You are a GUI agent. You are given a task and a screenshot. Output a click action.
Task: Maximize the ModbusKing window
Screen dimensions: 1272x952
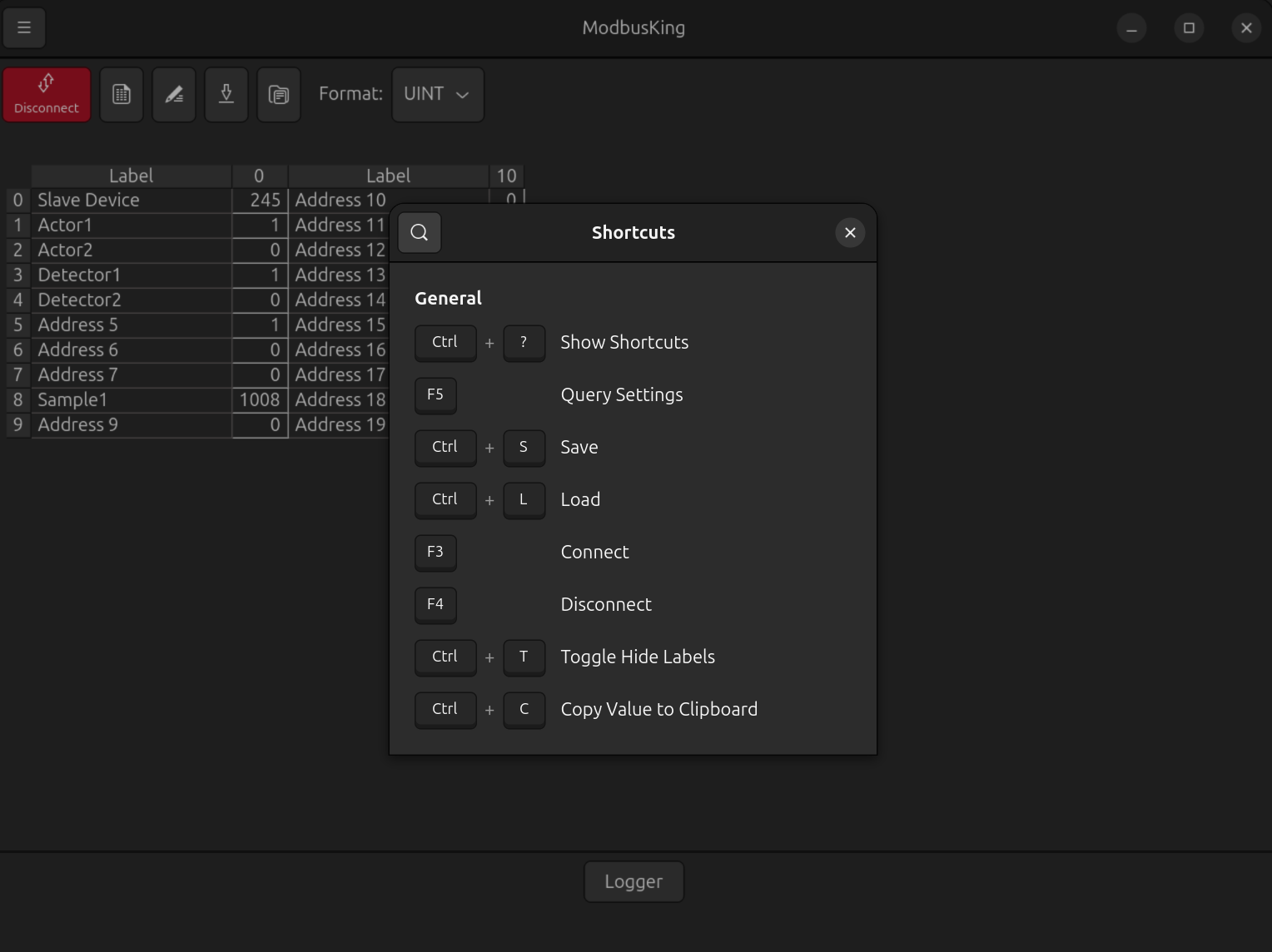[x=1189, y=28]
